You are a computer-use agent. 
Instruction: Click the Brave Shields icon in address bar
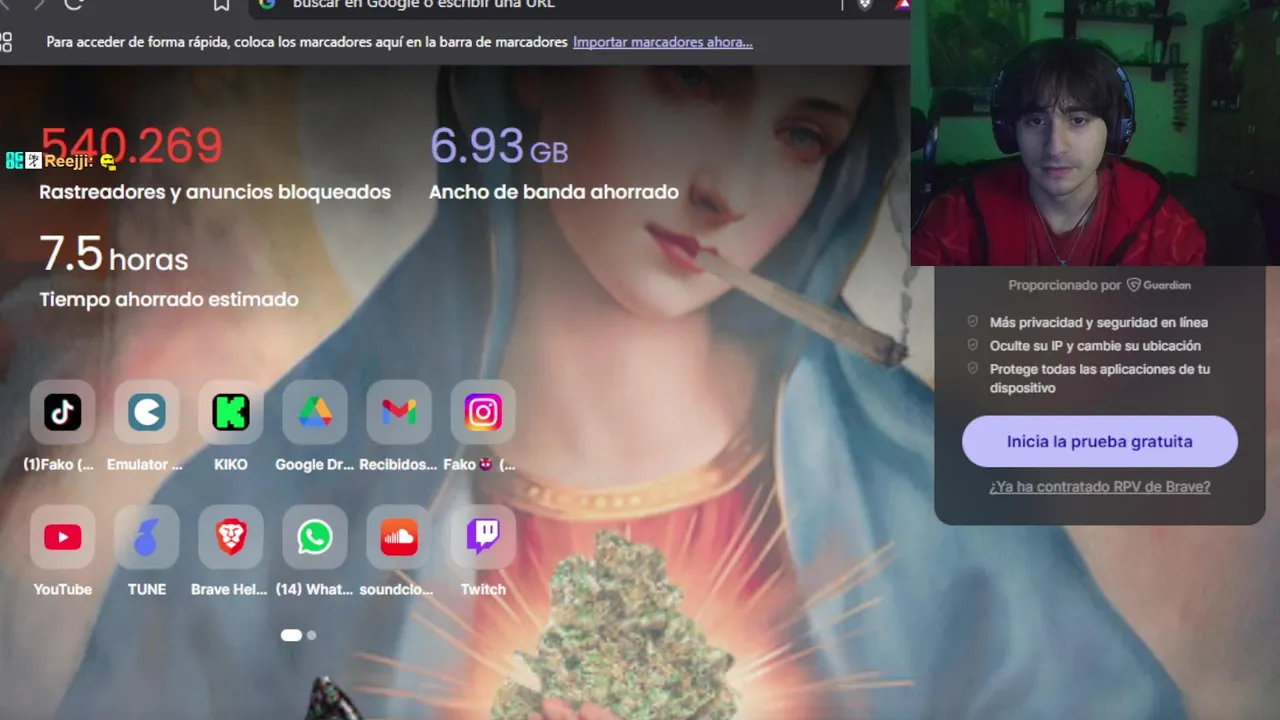[865, 4]
